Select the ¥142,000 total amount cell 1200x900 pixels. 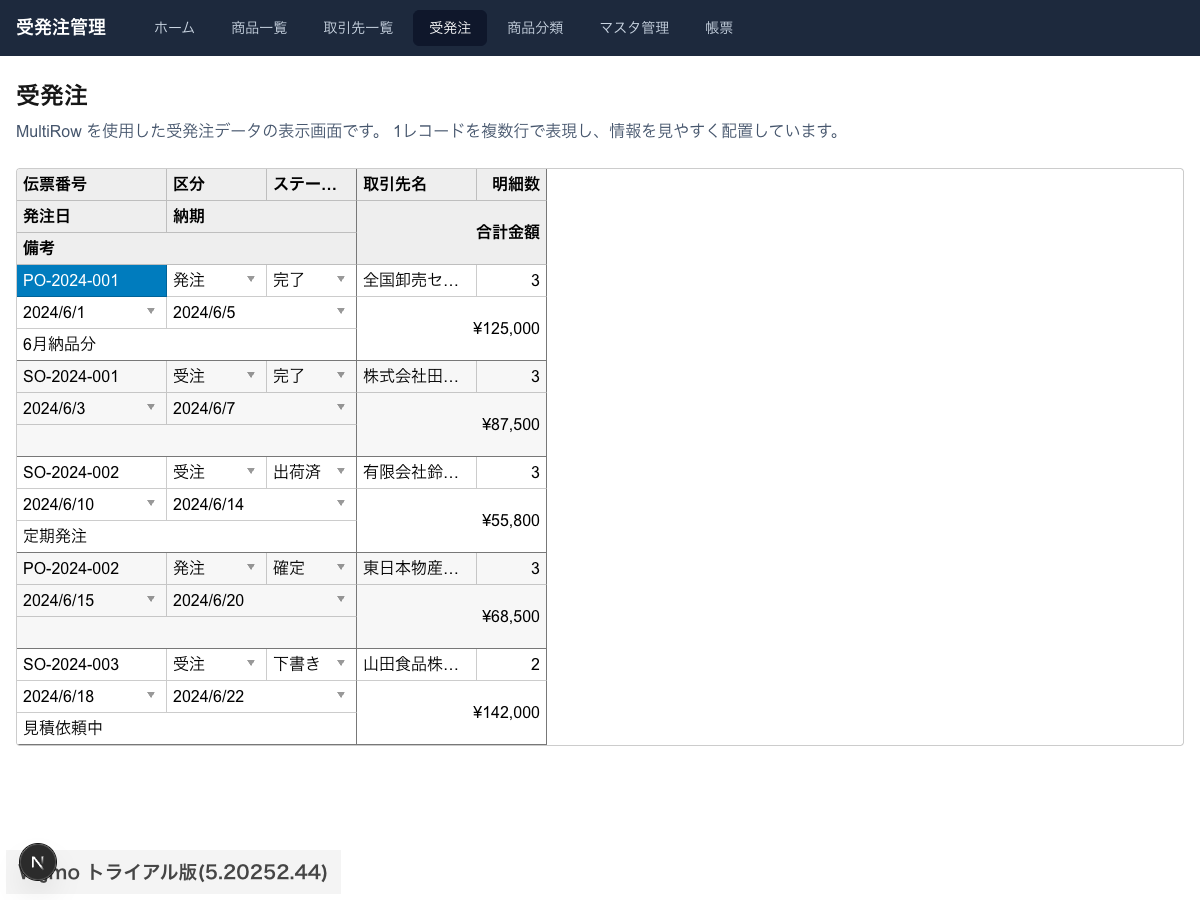pyautogui.click(x=451, y=712)
